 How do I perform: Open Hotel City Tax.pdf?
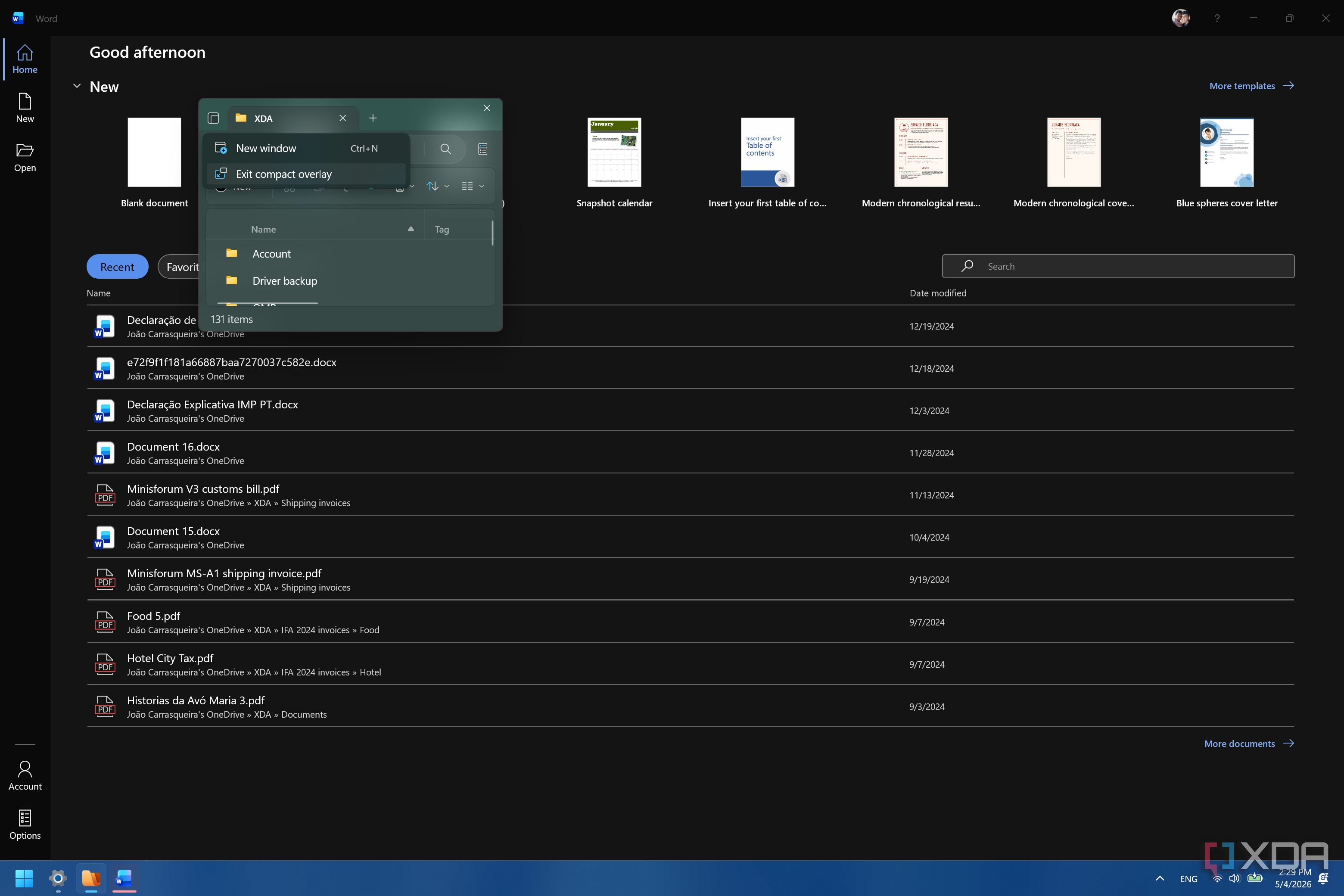coord(690,664)
